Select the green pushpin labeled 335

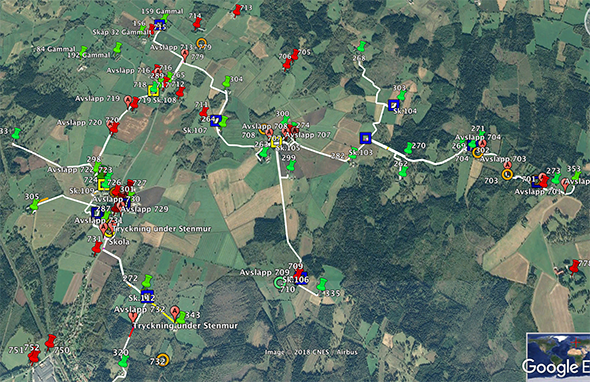(x=322, y=285)
